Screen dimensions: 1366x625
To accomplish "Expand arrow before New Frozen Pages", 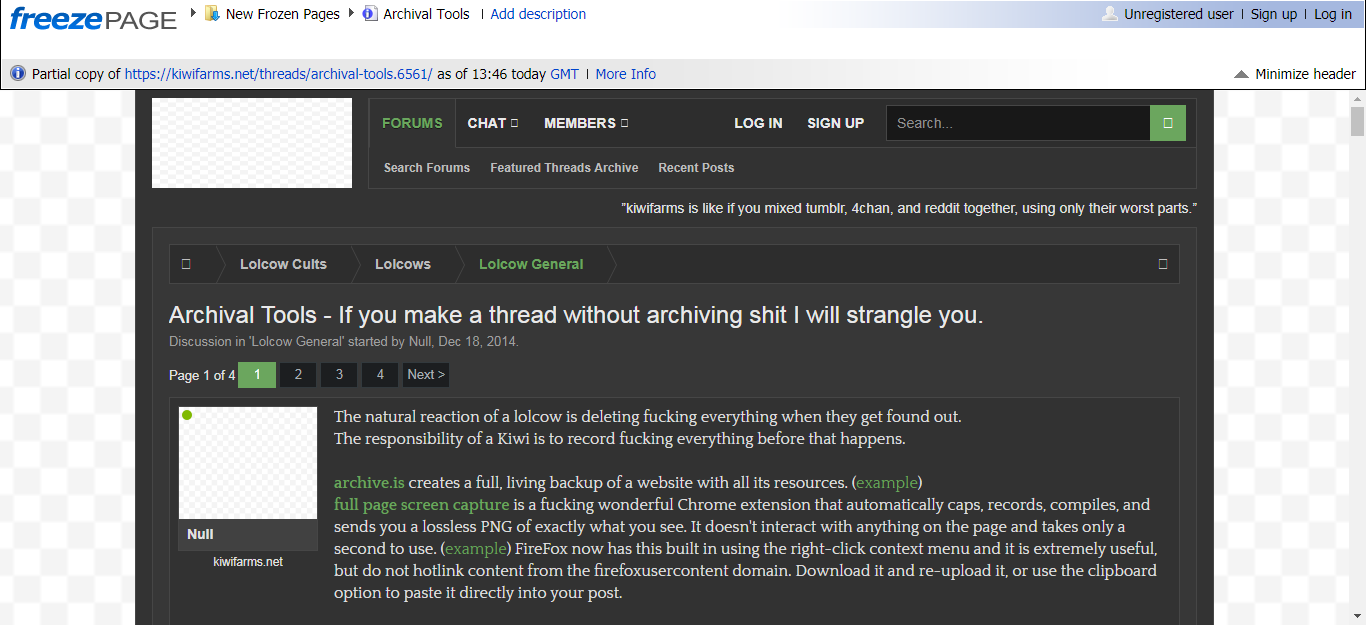I will [193, 13].
